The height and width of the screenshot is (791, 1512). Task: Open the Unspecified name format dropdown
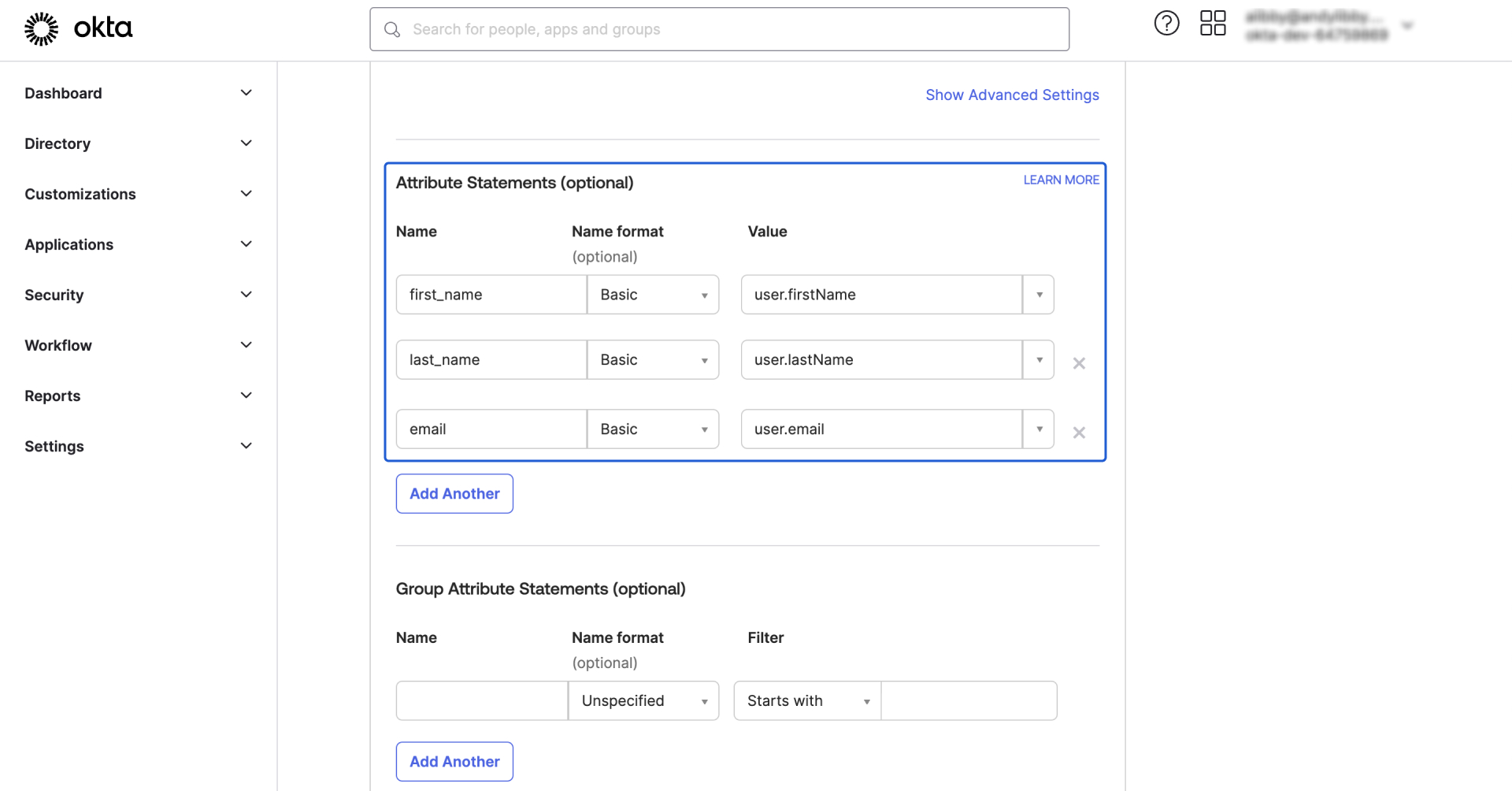click(643, 701)
